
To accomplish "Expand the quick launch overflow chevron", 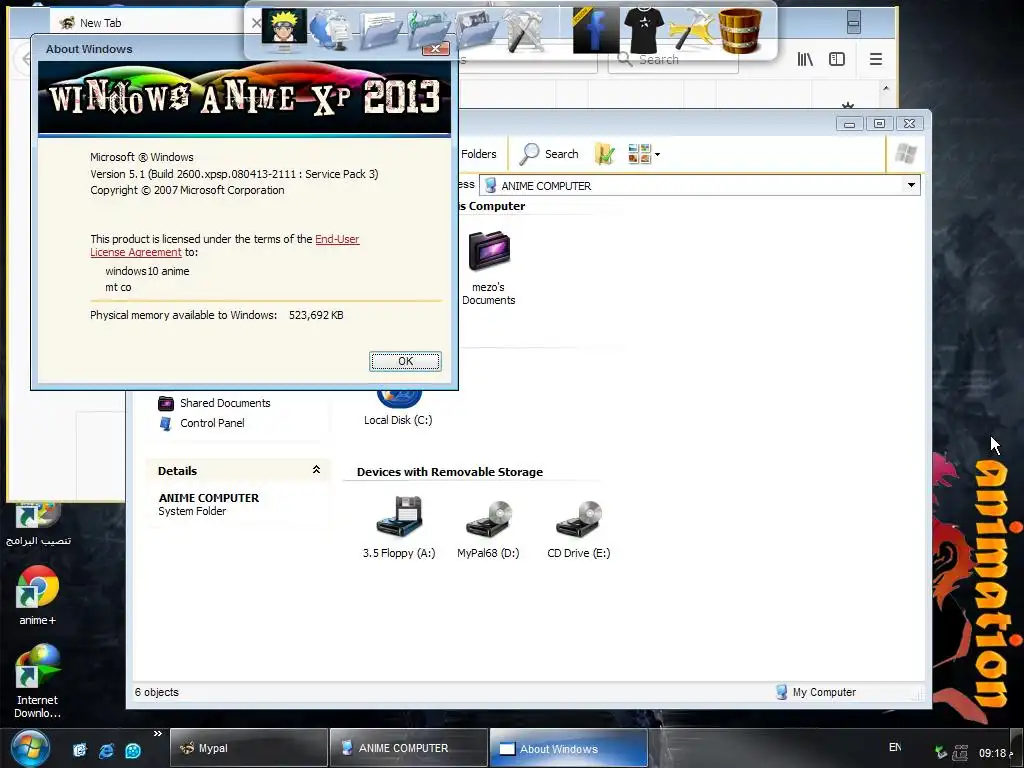I will (x=157, y=734).
